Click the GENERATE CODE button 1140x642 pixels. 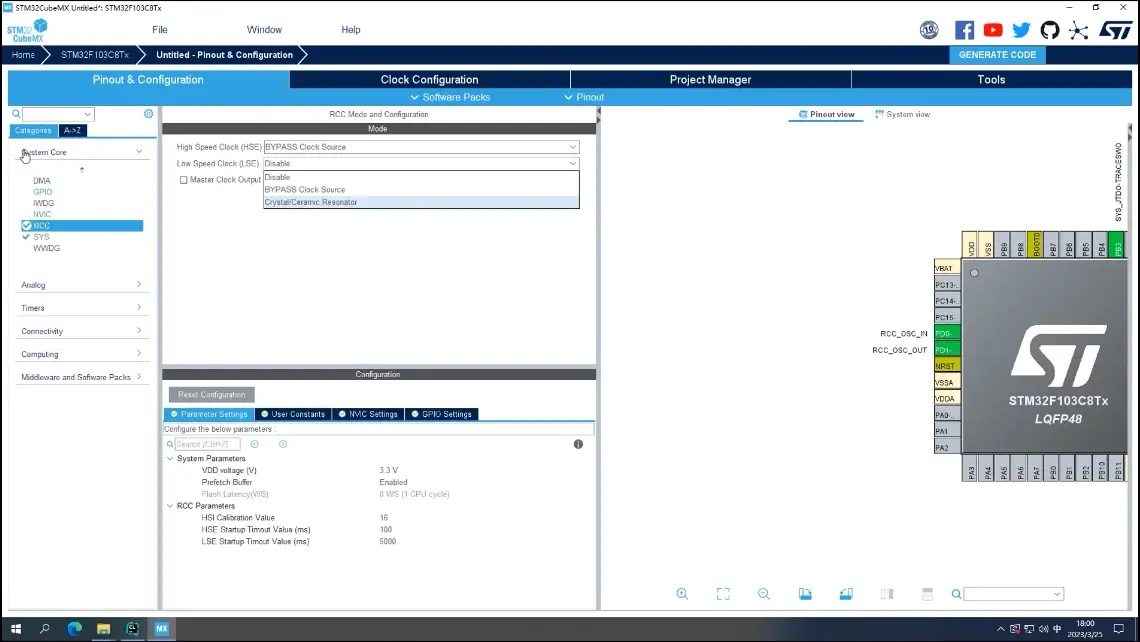(x=997, y=55)
